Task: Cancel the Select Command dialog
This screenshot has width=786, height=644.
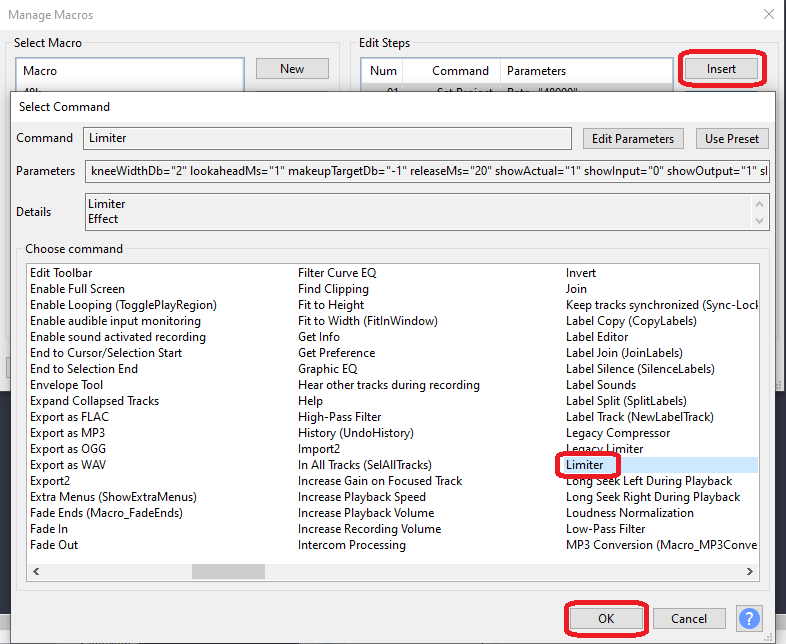Action: [x=689, y=619]
